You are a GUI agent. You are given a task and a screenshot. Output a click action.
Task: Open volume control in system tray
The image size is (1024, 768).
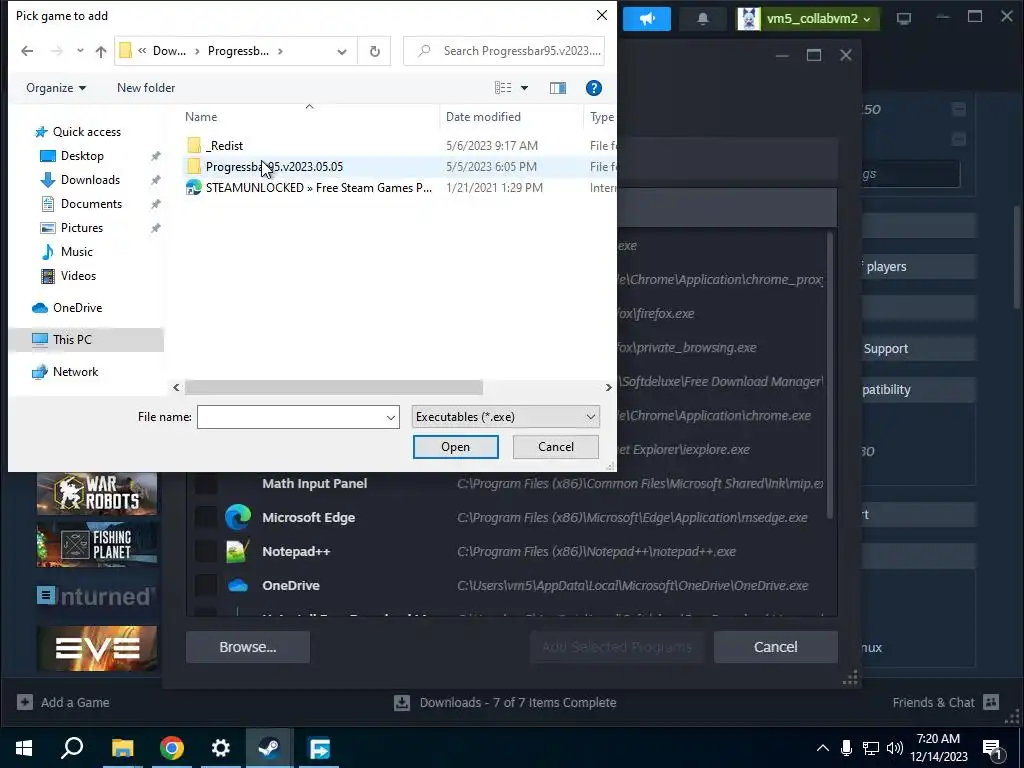click(x=894, y=748)
